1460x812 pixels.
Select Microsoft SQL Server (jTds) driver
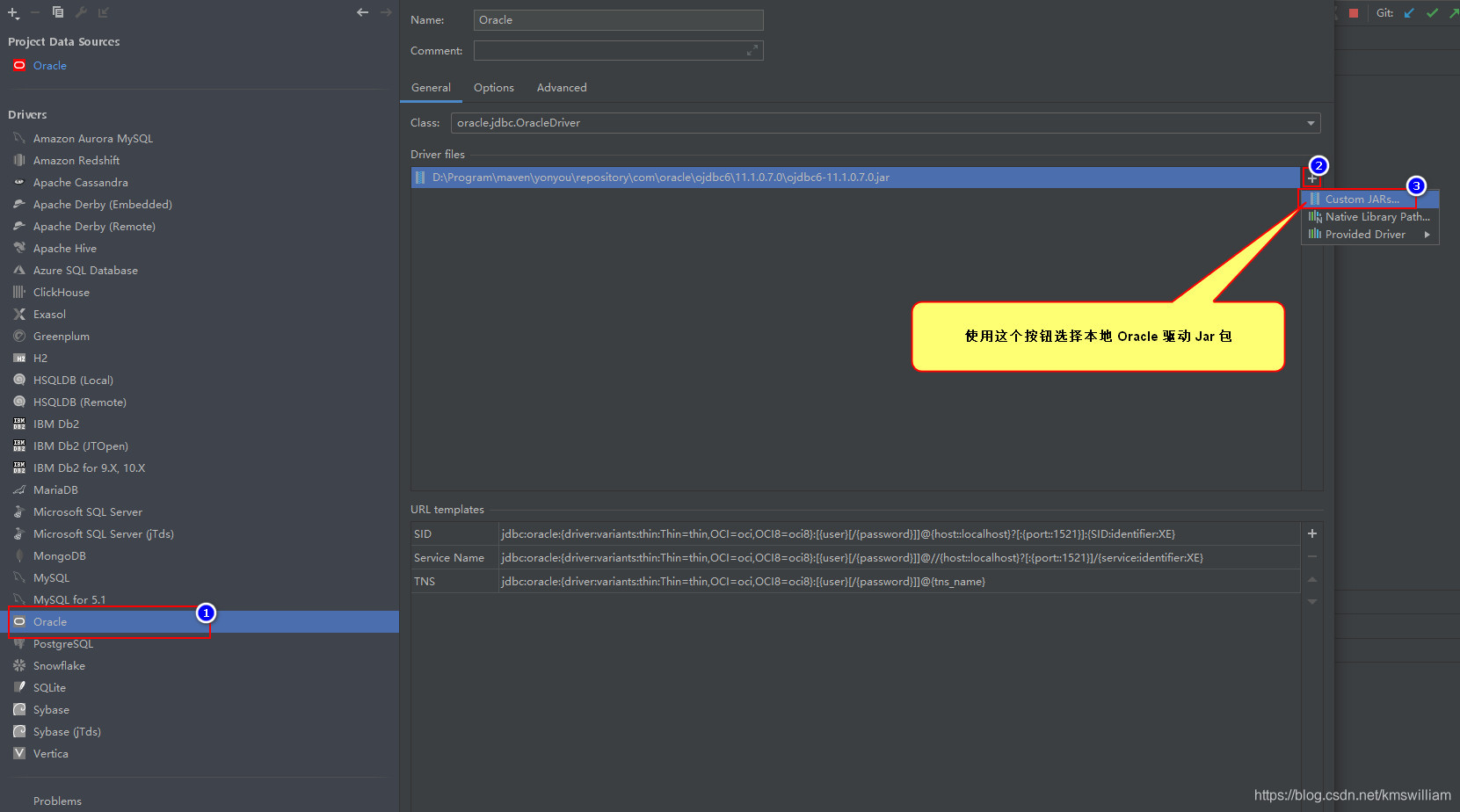click(x=104, y=534)
